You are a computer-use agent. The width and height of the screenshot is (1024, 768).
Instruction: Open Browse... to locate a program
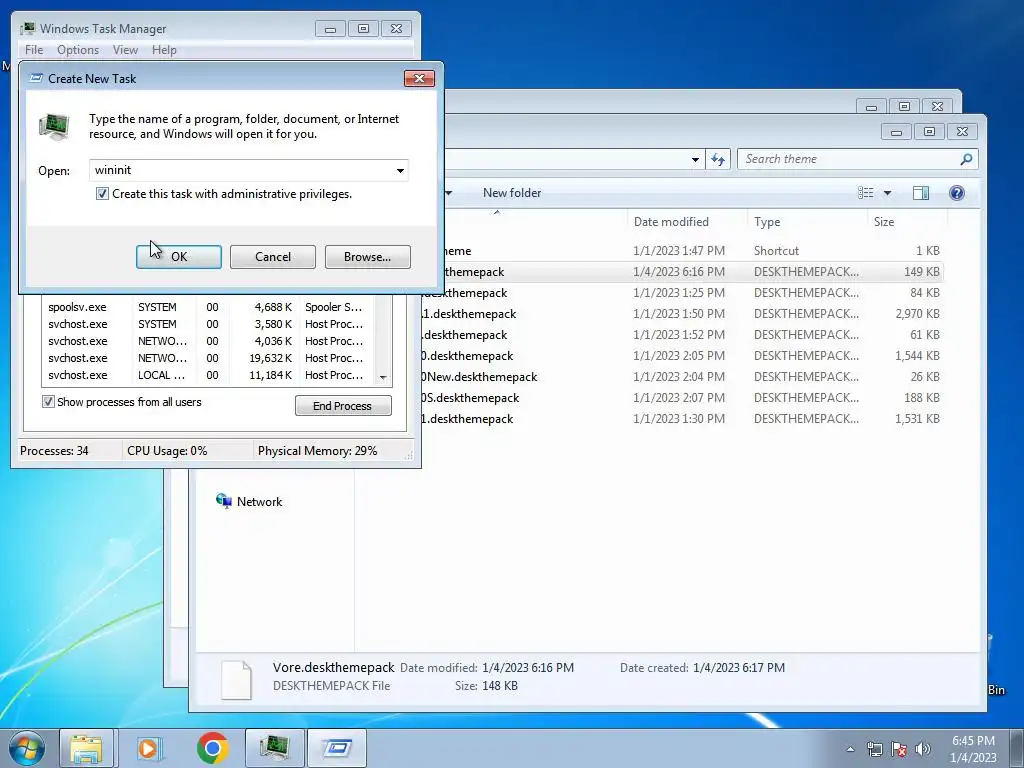coord(368,257)
